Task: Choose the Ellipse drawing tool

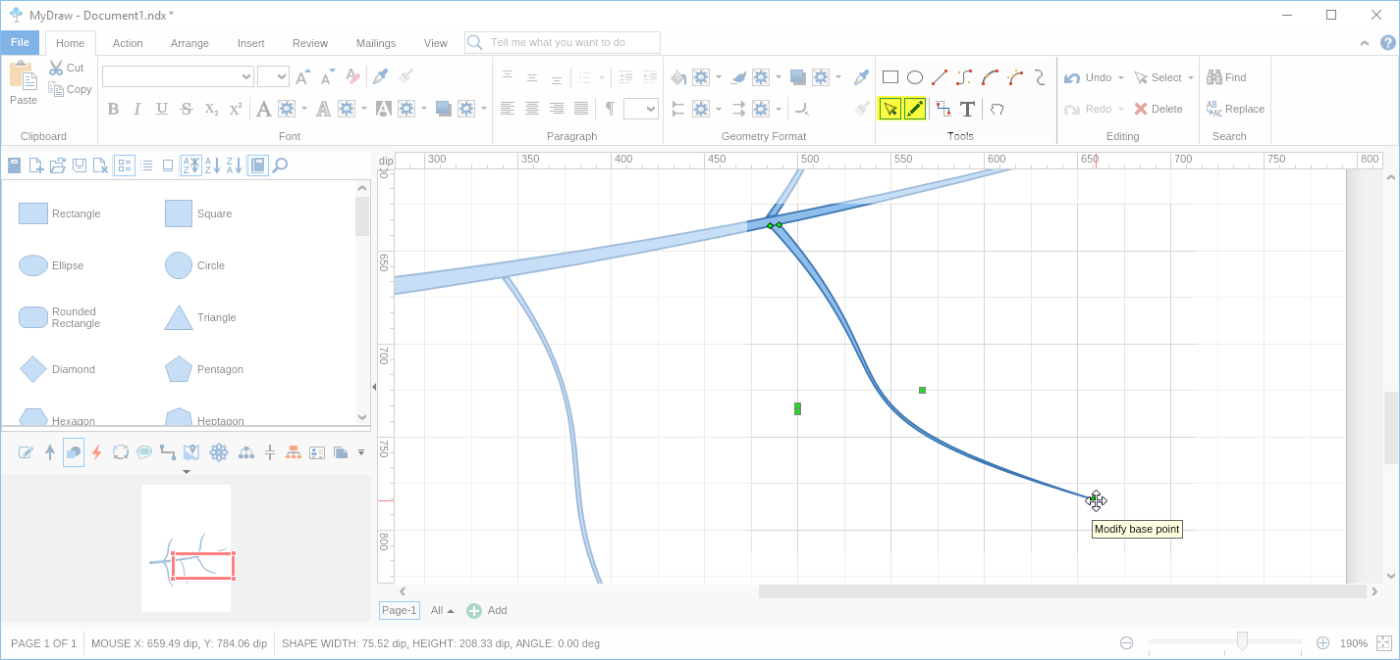Action: 915,76
